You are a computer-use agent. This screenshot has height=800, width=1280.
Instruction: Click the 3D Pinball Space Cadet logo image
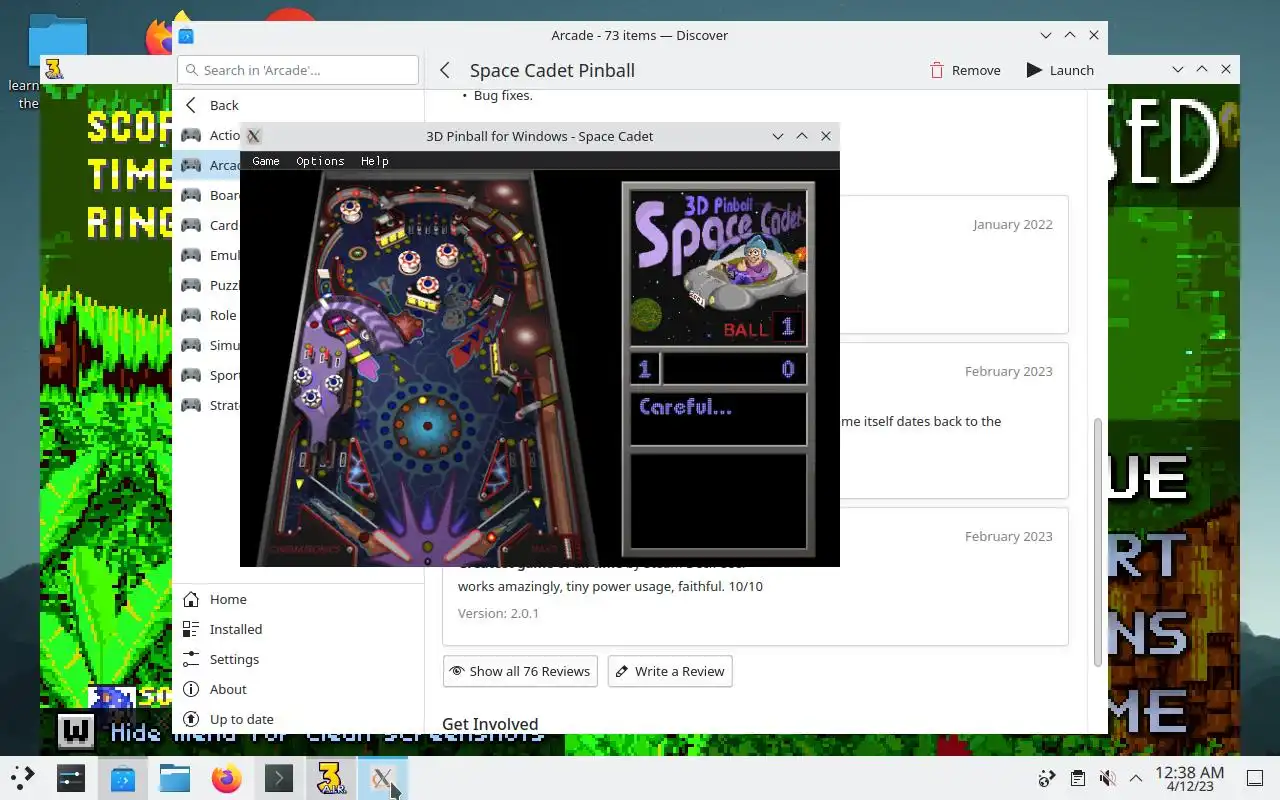pyautogui.click(x=718, y=266)
